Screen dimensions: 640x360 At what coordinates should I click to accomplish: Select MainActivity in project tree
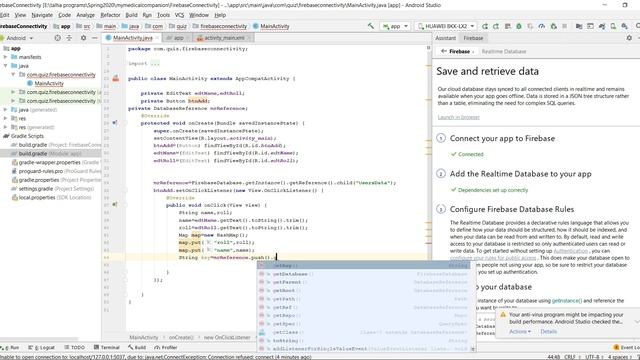coord(49,83)
